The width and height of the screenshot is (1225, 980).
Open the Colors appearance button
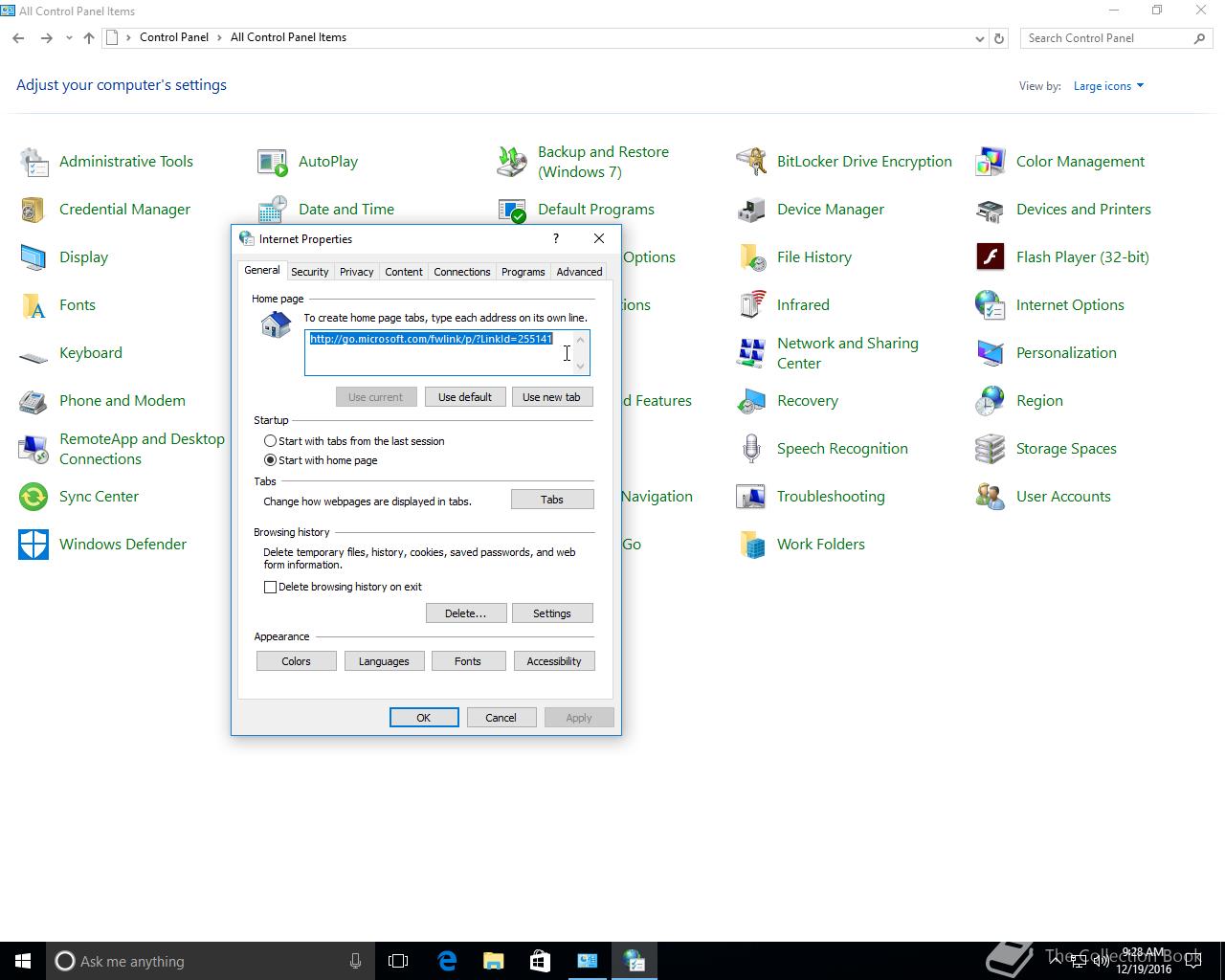click(x=296, y=661)
